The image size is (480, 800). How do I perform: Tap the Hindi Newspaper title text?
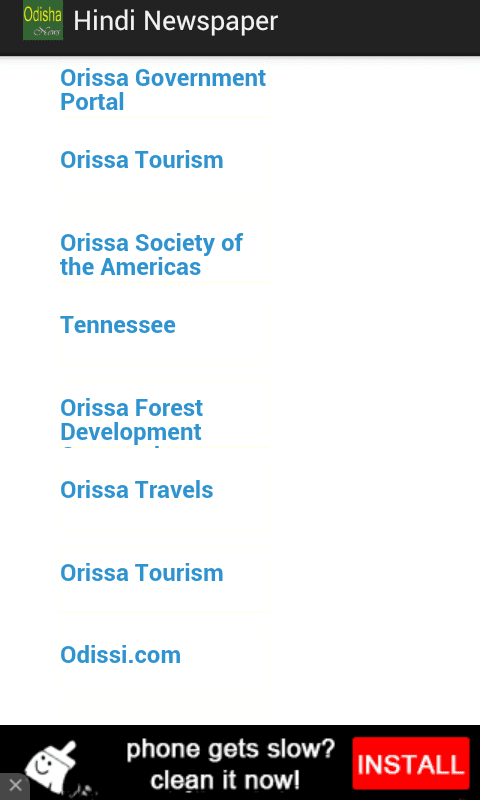[x=175, y=21]
